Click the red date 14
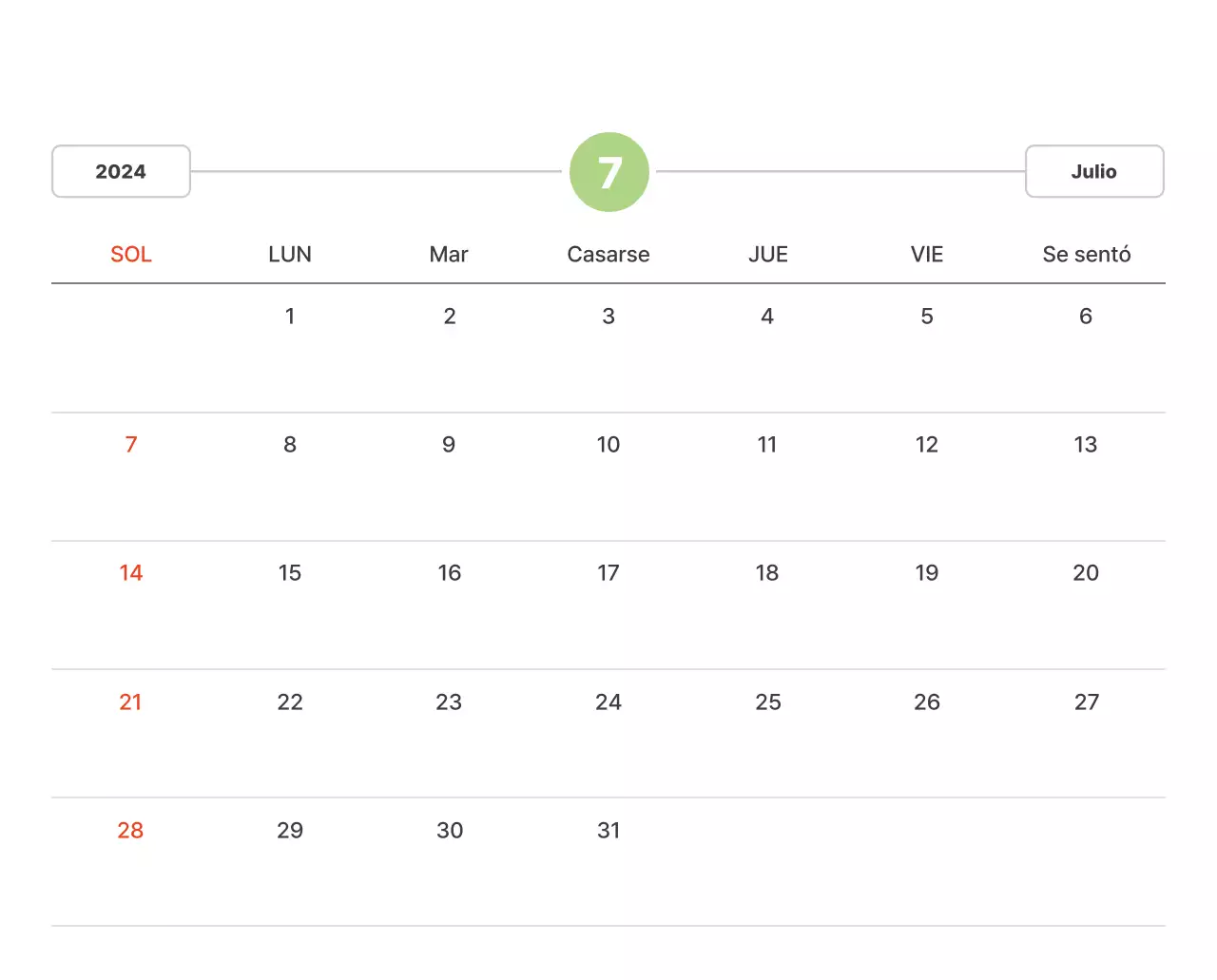1217x980 pixels. (x=131, y=572)
